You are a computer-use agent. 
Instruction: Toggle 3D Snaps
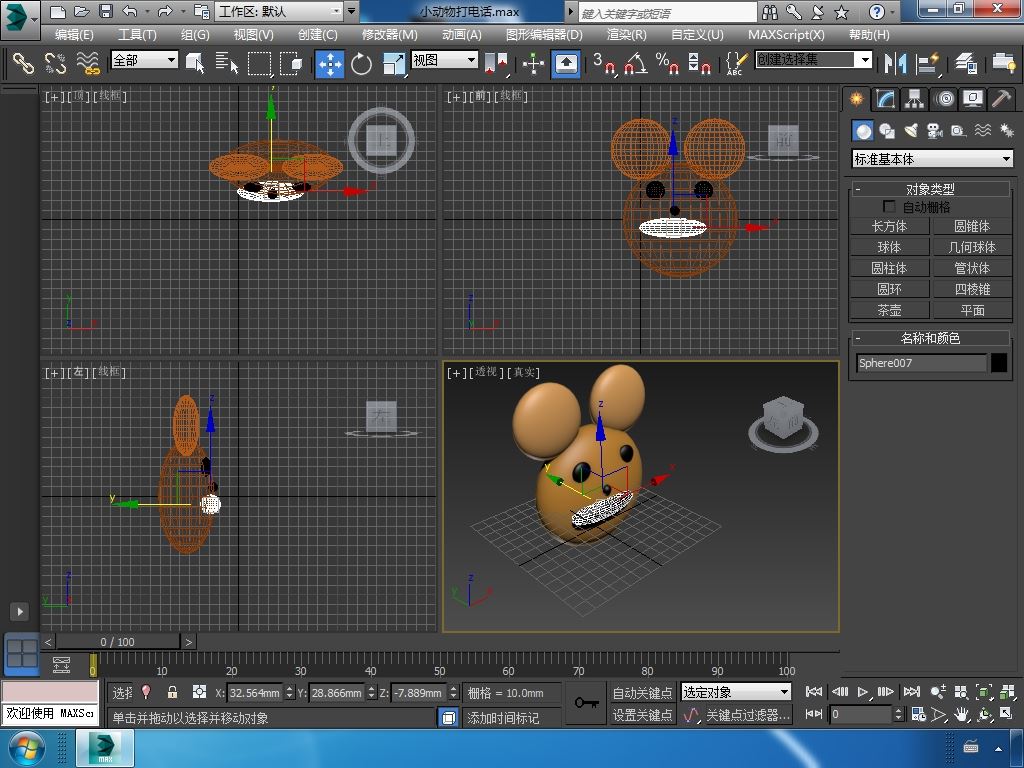point(604,63)
